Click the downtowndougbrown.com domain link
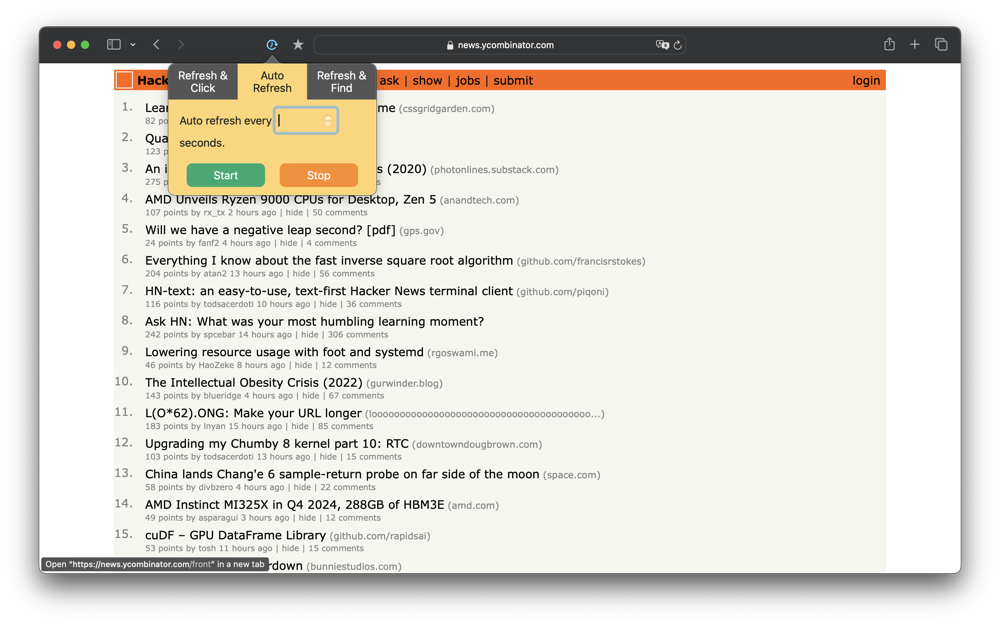The width and height of the screenshot is (1000, 625). click(x=477, y=445)
